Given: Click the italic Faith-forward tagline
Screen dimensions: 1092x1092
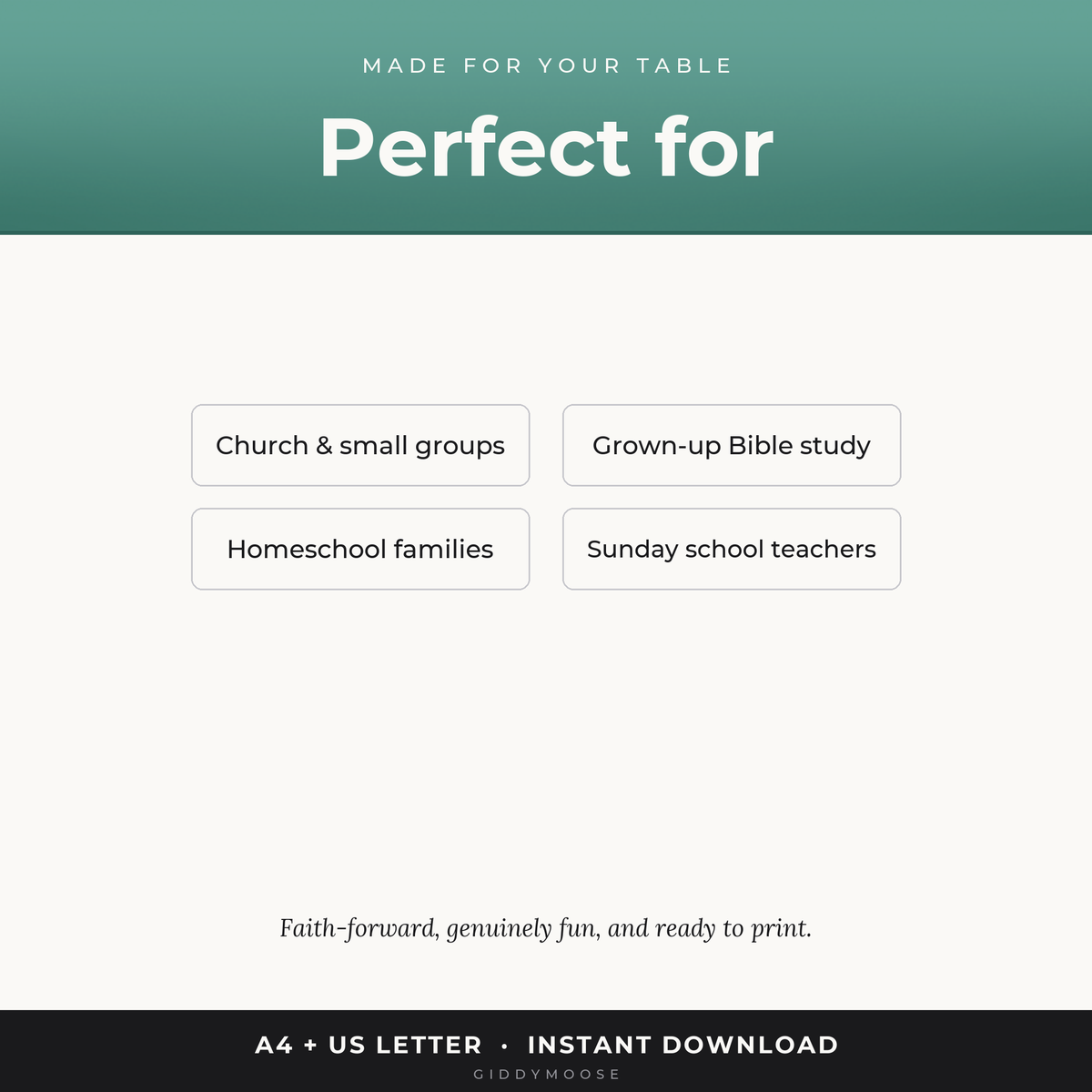Looking at the screenshot, I should click(546, 928).
